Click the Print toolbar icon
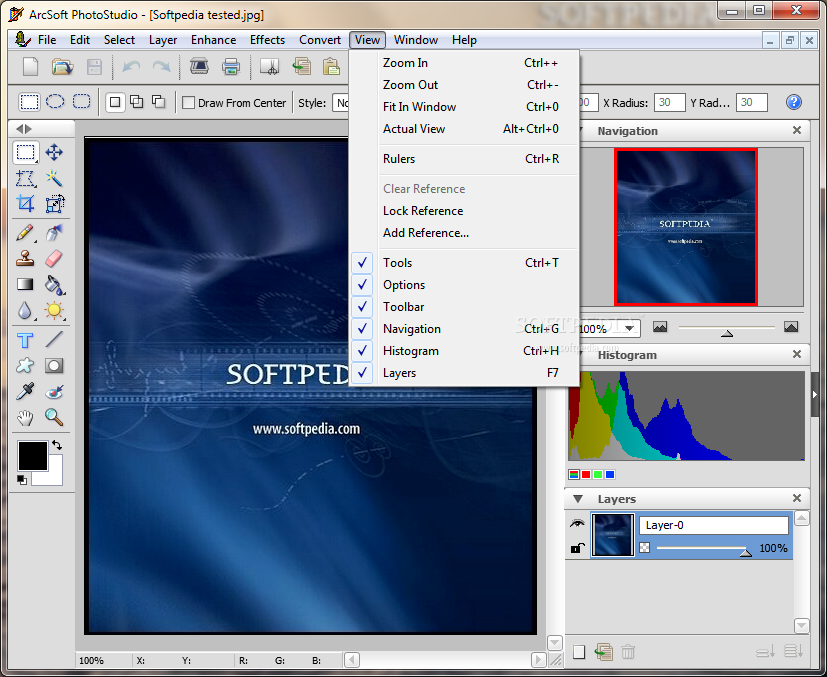The image size is (827, 677). point(231,67)
